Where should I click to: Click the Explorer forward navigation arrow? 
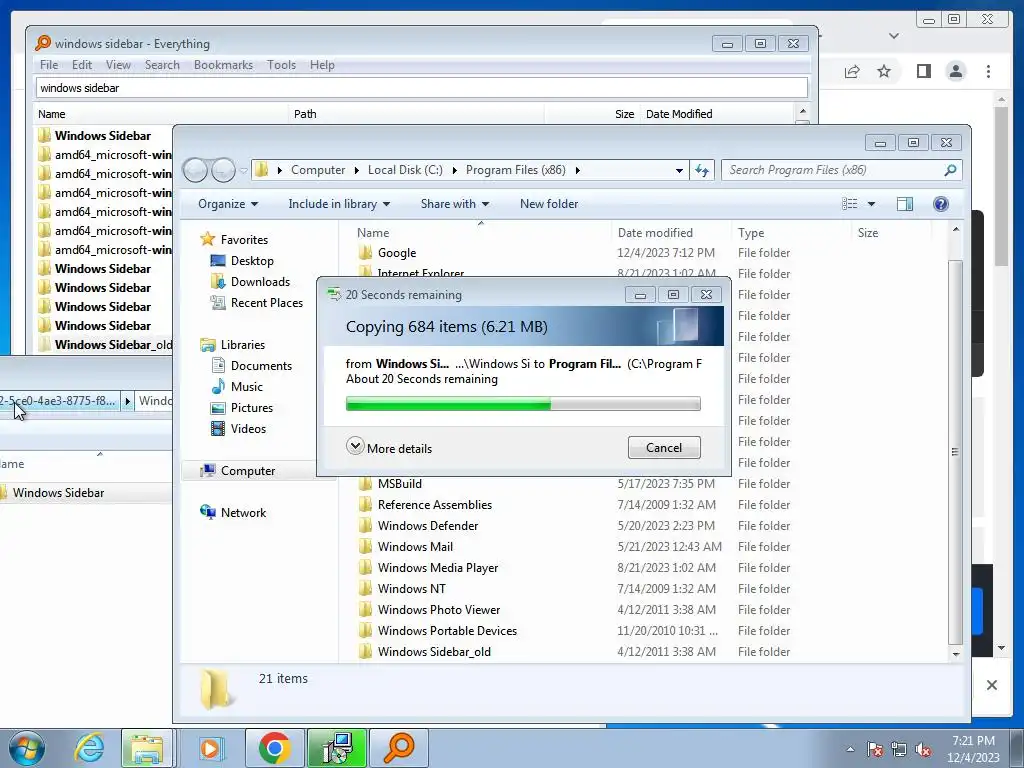pos(223,170)
